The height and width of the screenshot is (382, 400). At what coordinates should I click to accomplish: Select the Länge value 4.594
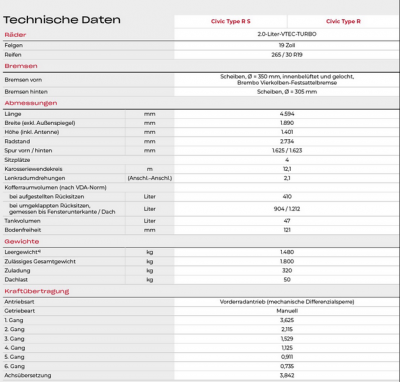pos(287,114)
